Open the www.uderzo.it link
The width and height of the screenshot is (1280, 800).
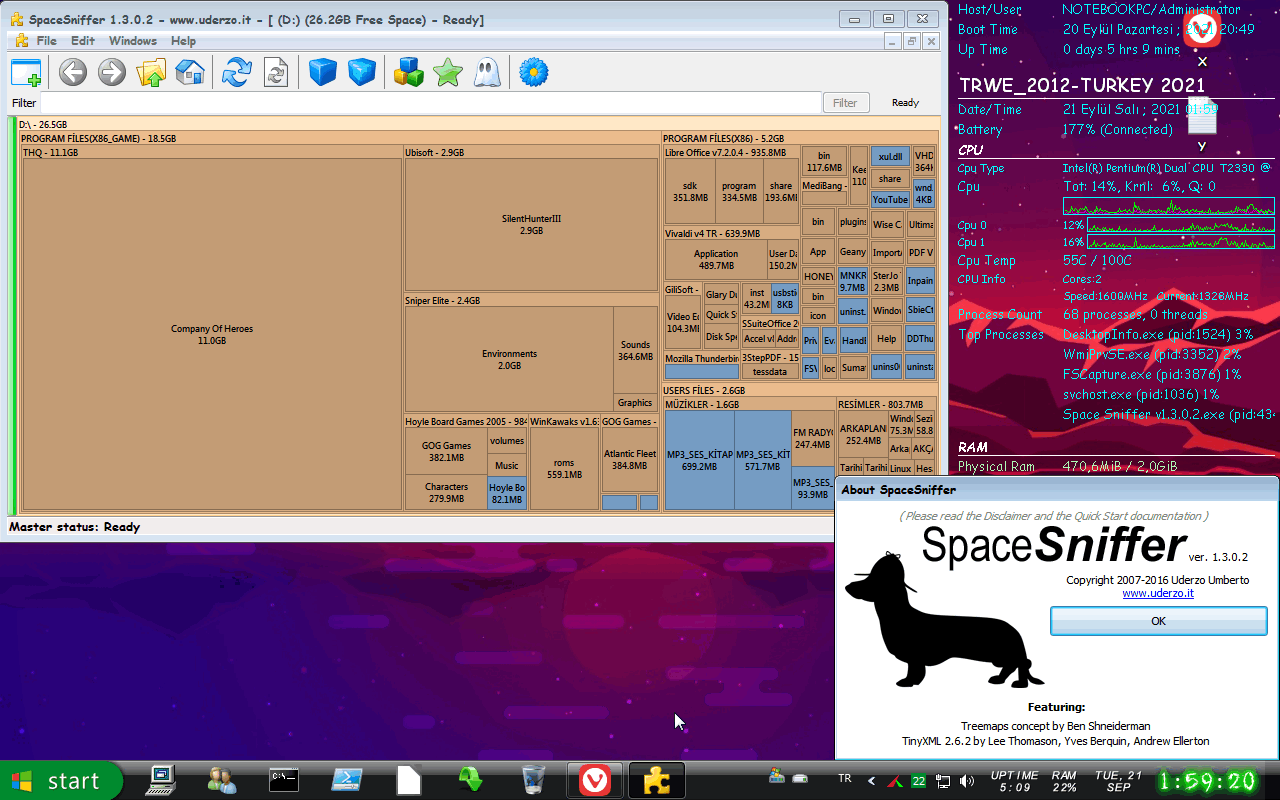click(1157, 593)
